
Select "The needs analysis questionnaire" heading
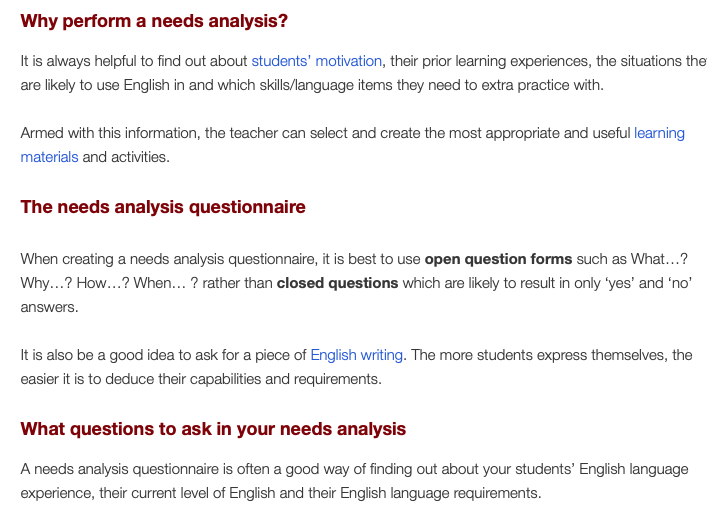[163, 208]
